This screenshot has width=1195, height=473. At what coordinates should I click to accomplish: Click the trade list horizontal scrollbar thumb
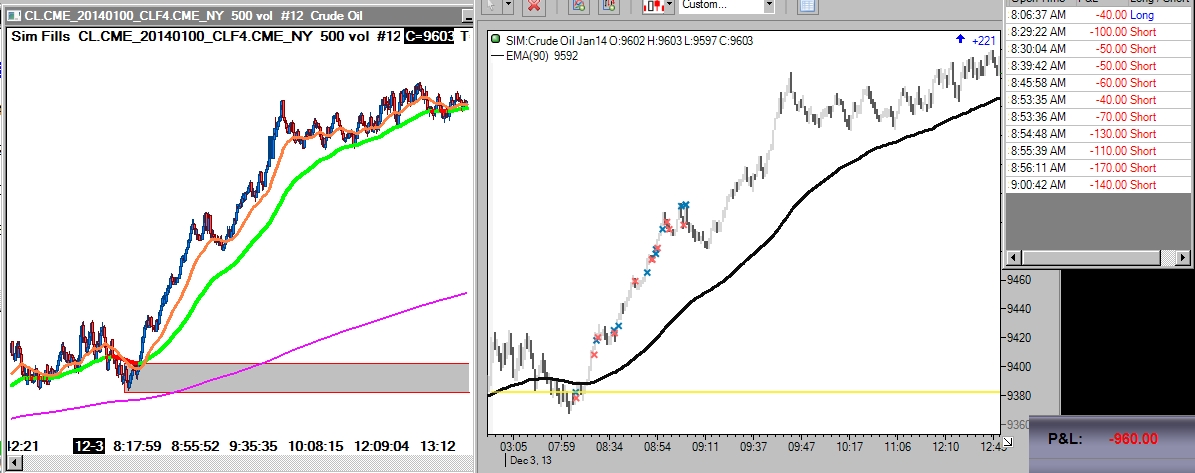(x=1091, y=259)
